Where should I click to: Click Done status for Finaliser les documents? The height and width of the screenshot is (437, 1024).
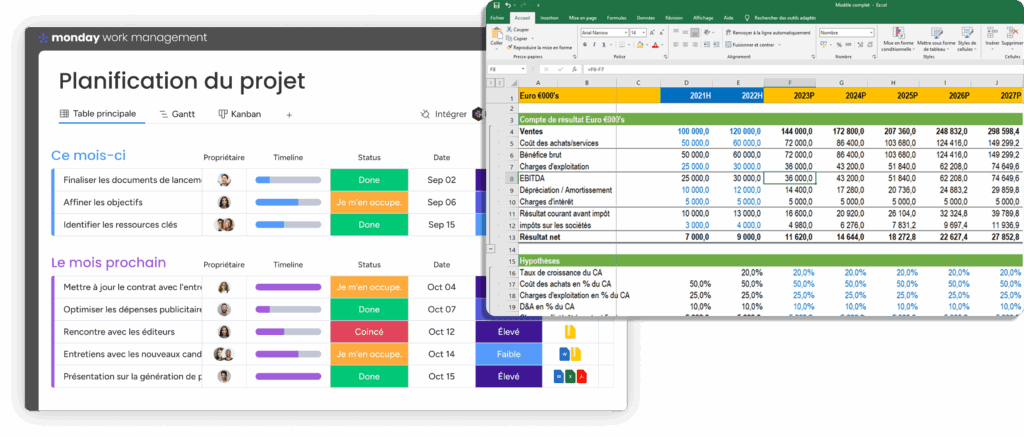point(369,180)
